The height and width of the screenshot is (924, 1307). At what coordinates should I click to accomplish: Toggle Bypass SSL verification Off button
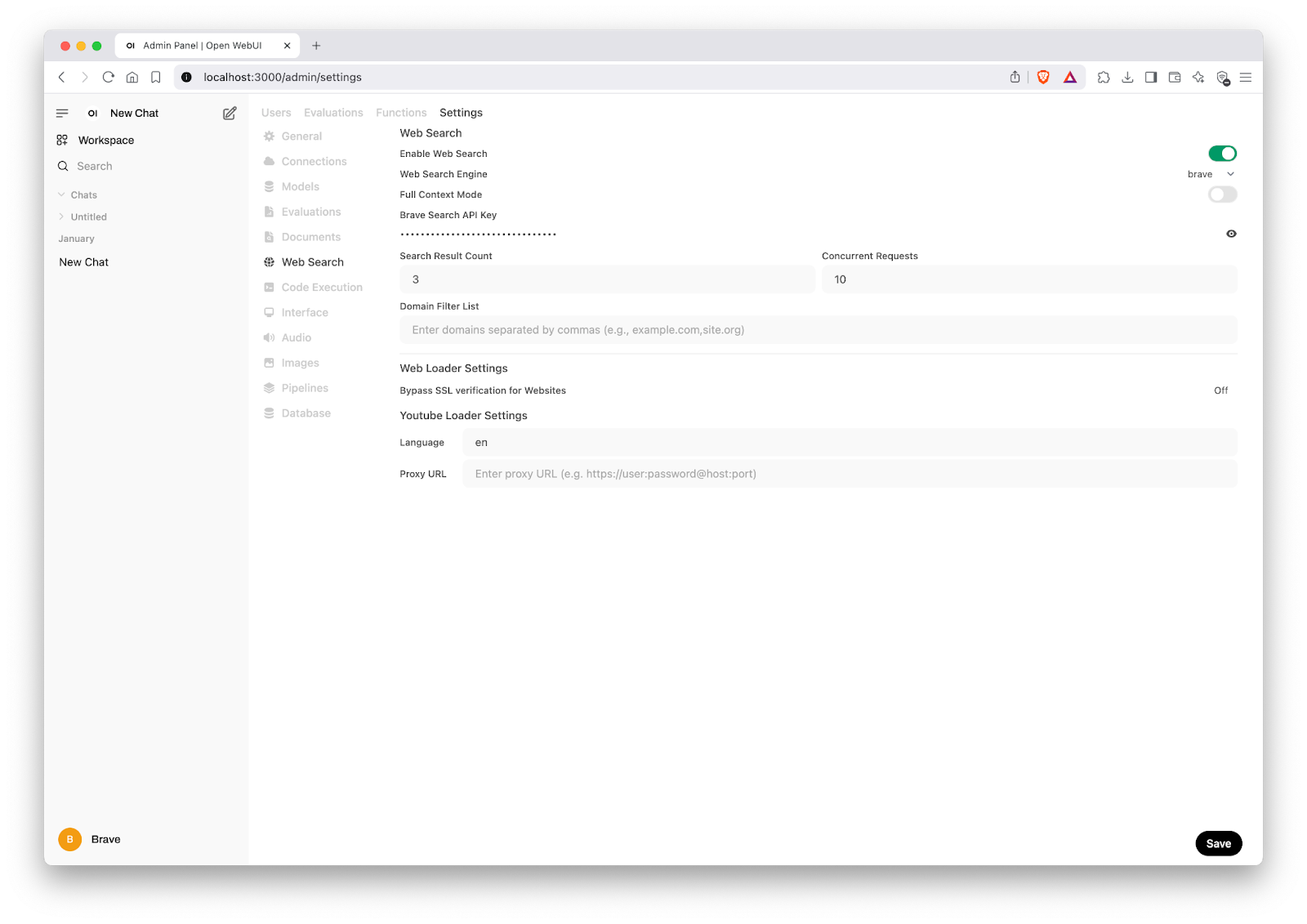1220,391
